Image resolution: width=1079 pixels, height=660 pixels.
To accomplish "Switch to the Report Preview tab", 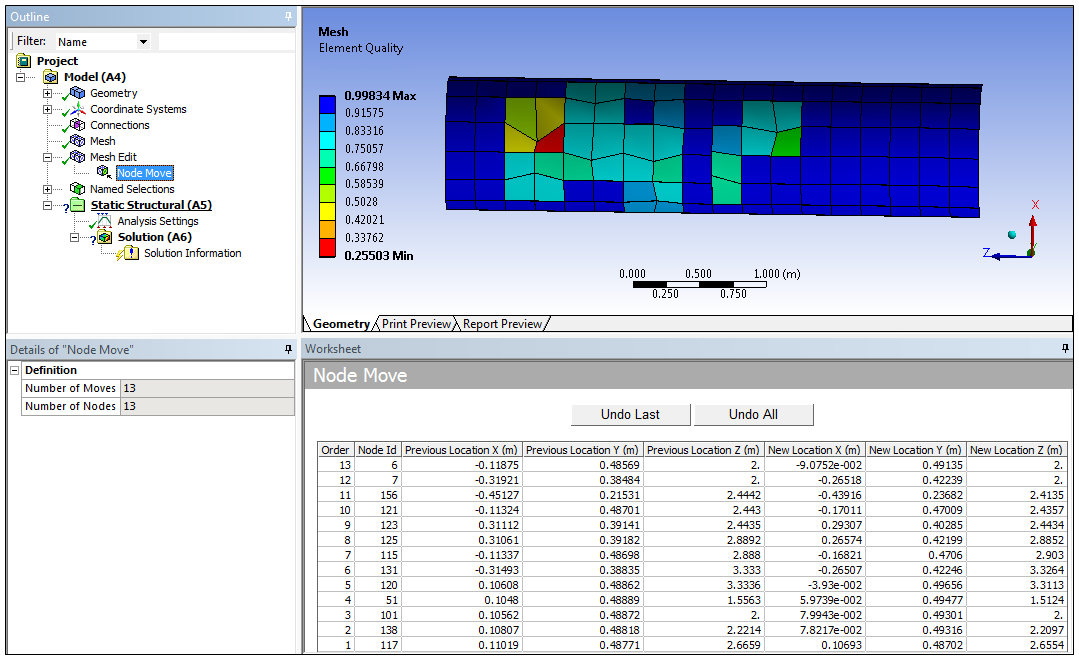I will (503, 324).
